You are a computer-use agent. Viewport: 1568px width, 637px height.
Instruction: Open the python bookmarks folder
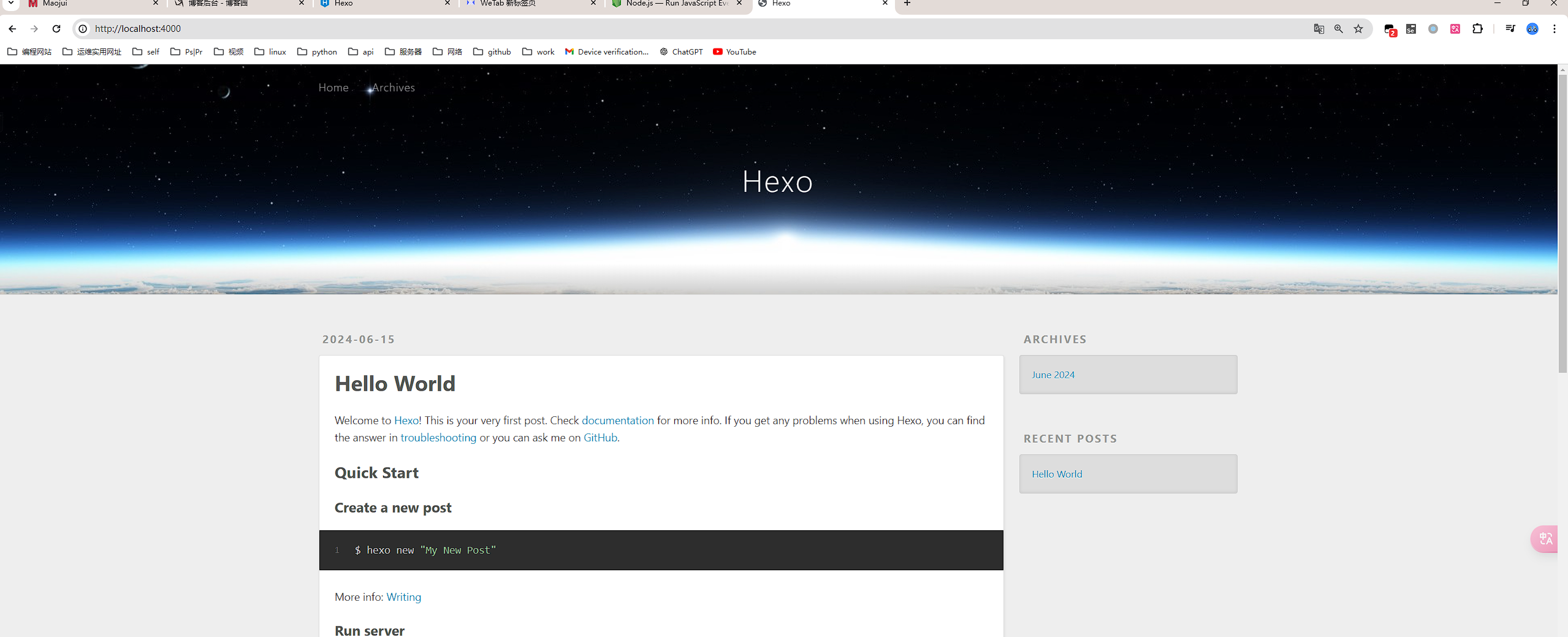[318, 52]
